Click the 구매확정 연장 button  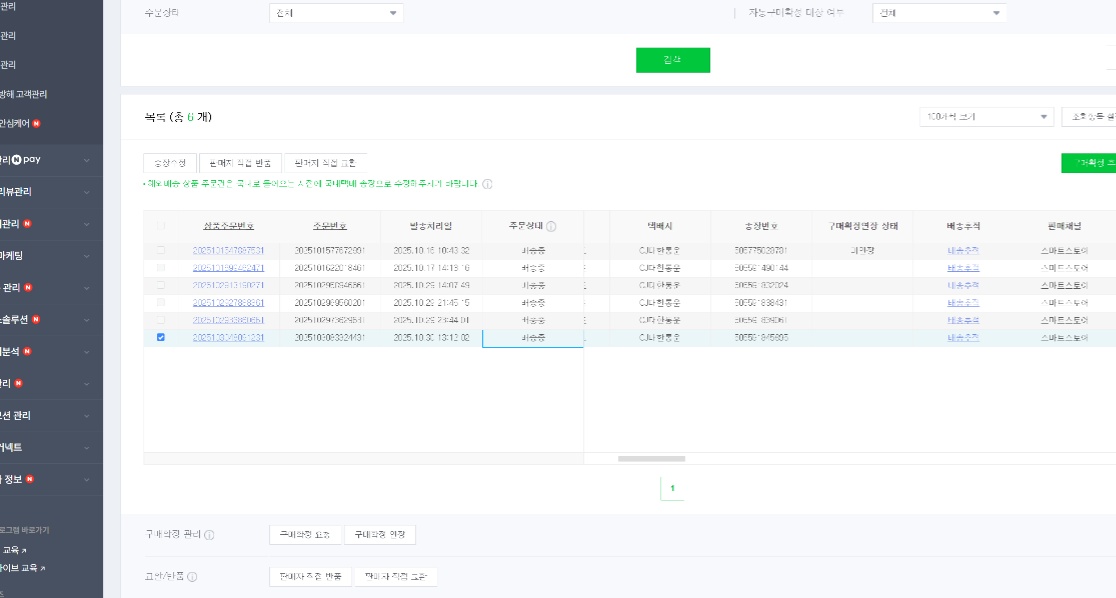coord(379,535)
